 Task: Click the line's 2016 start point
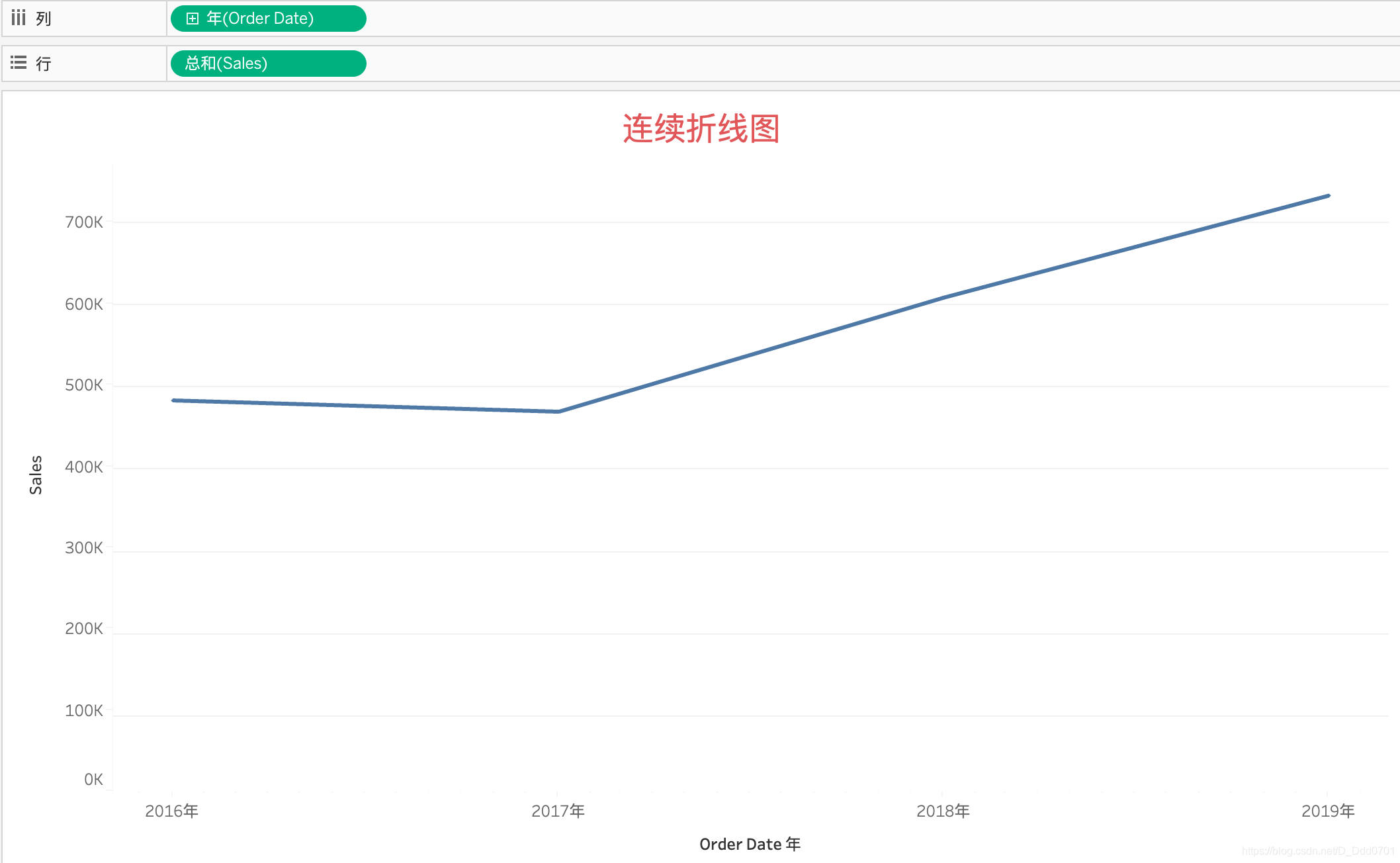[173, 400]
